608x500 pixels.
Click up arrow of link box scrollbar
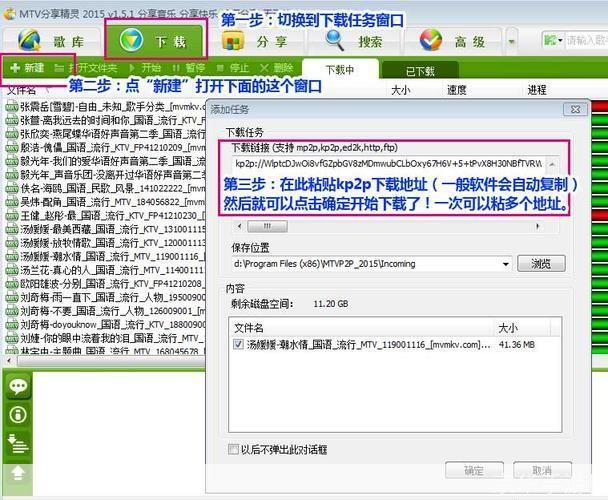coord(552,164)
